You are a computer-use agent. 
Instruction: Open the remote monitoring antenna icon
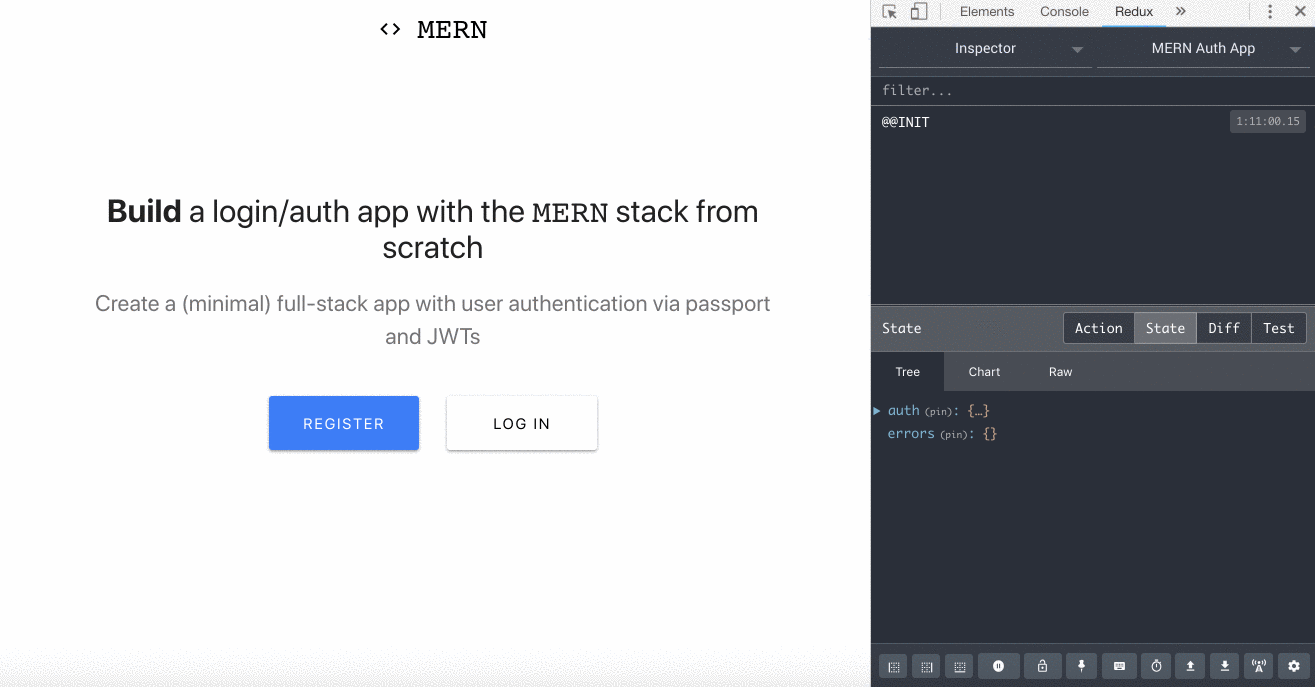1258,666
